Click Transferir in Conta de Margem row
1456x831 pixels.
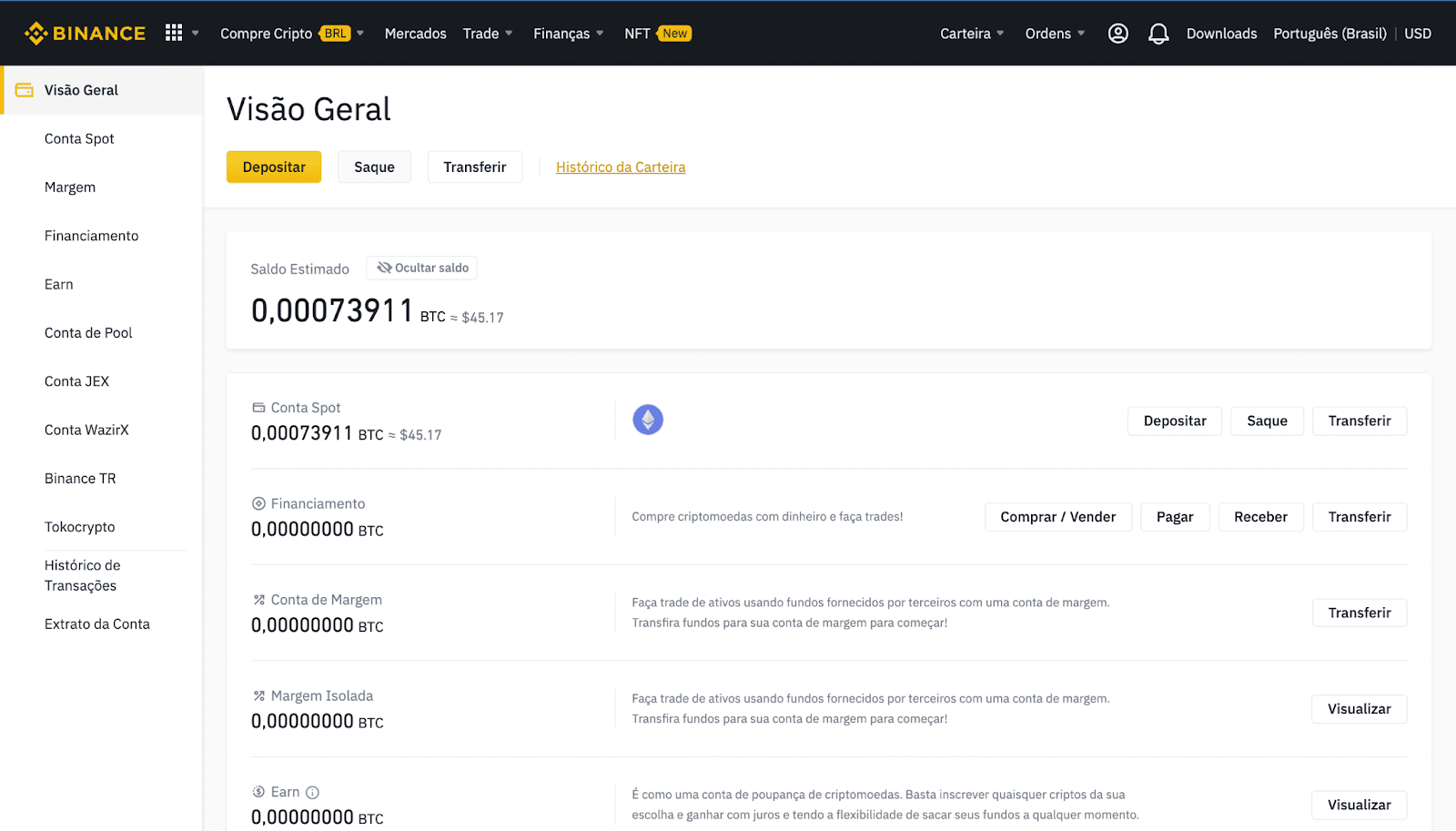coord(1360,613)
